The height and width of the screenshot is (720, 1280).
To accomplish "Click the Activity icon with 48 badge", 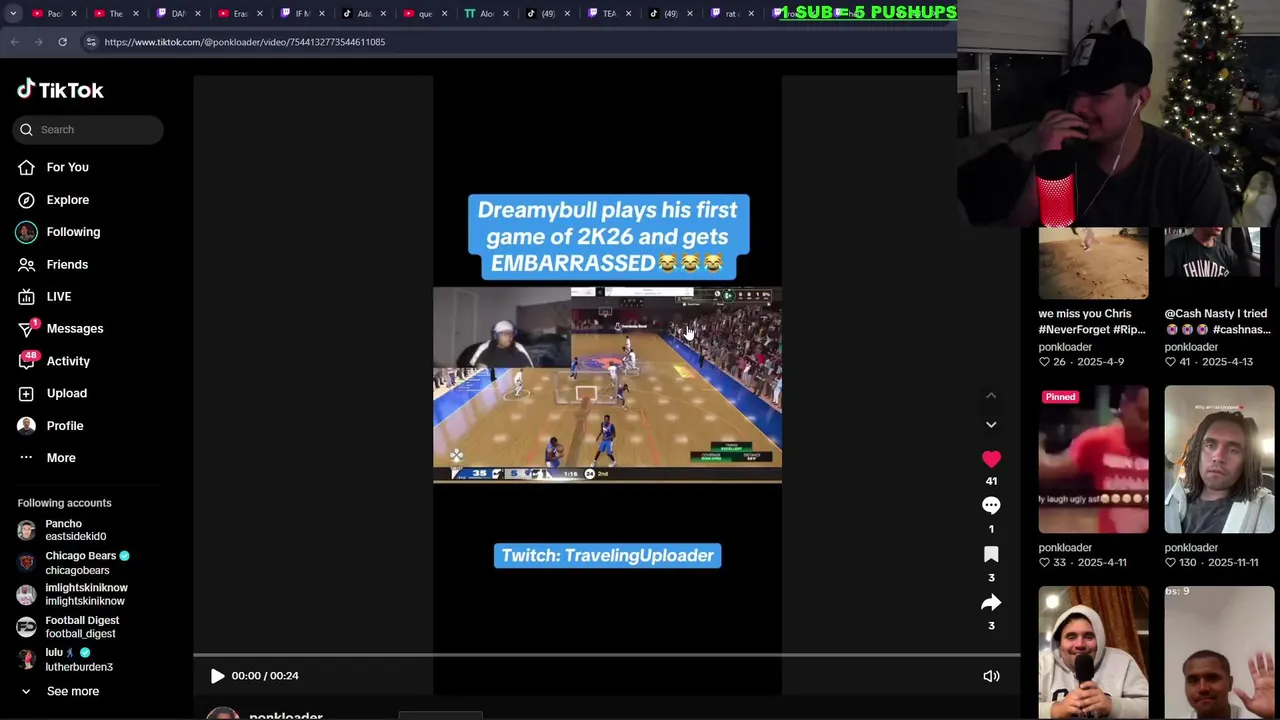I will pos(27,360).
